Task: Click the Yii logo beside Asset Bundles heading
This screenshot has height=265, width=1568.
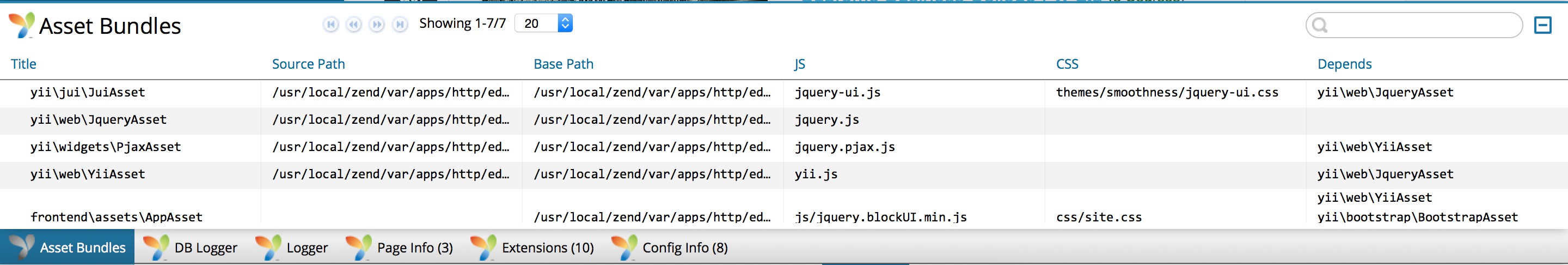Action: click(22, 25)
